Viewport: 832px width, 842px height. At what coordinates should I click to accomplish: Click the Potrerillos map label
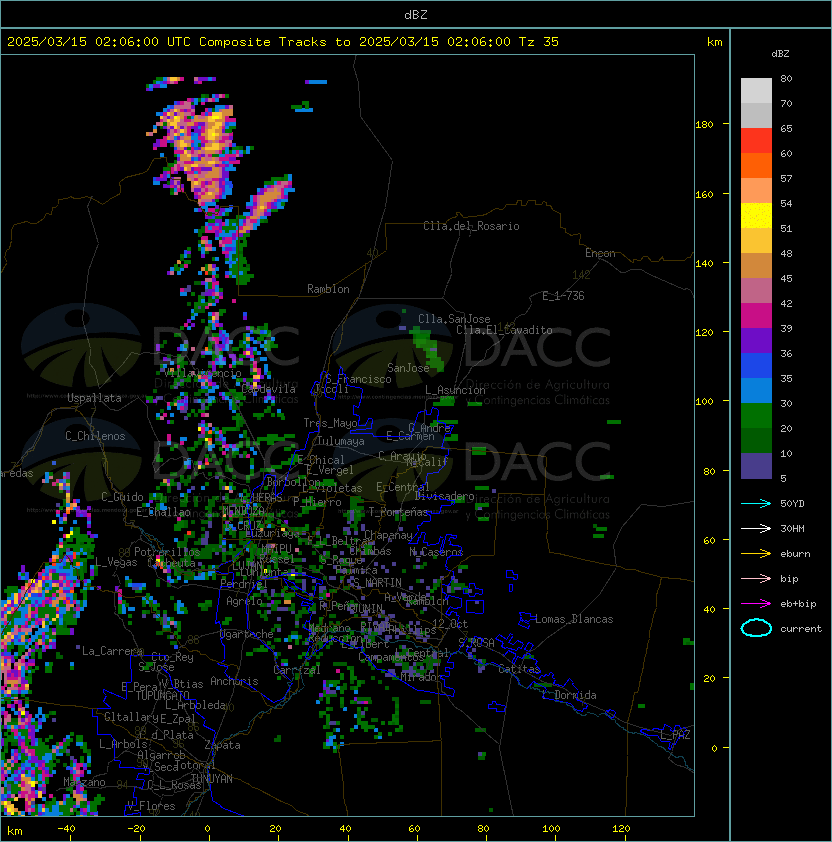(x=167, y=551)
